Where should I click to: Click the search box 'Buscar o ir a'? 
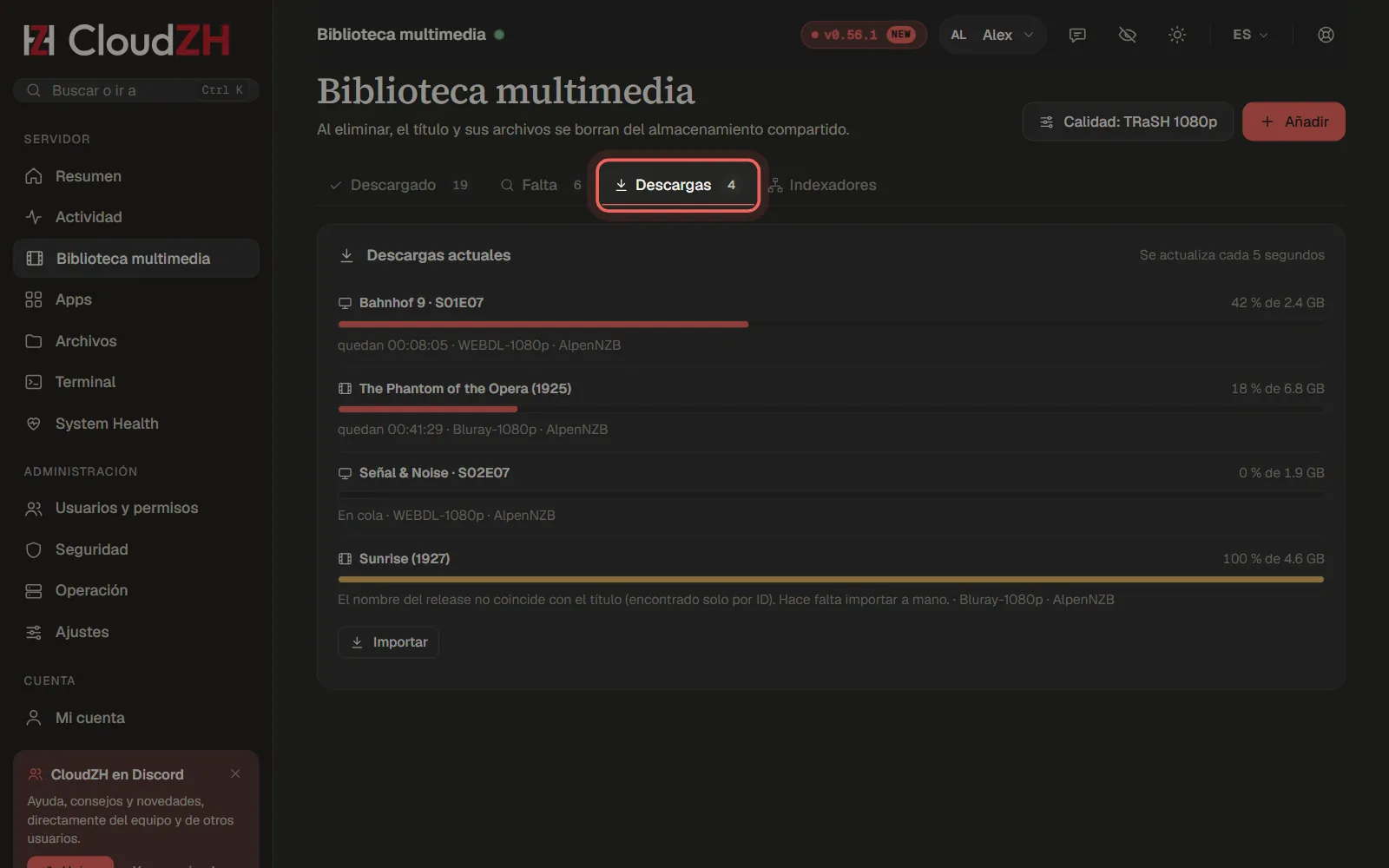(x=136, y=90)
